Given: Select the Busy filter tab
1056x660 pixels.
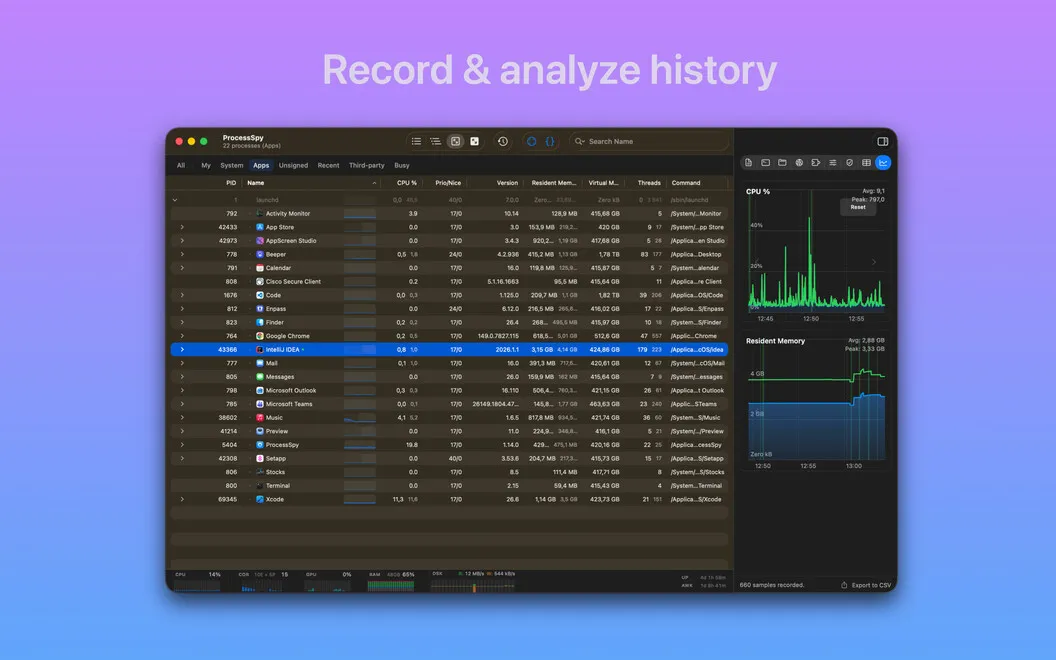Looking at the screenshot, I should tap(401, 166).
